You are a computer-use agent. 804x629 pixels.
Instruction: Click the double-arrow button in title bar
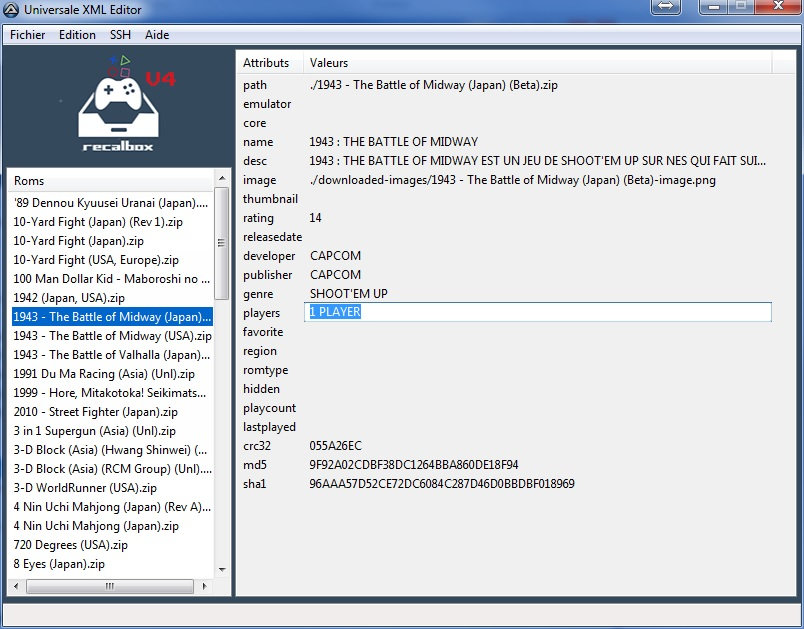(x=666, y=7)
